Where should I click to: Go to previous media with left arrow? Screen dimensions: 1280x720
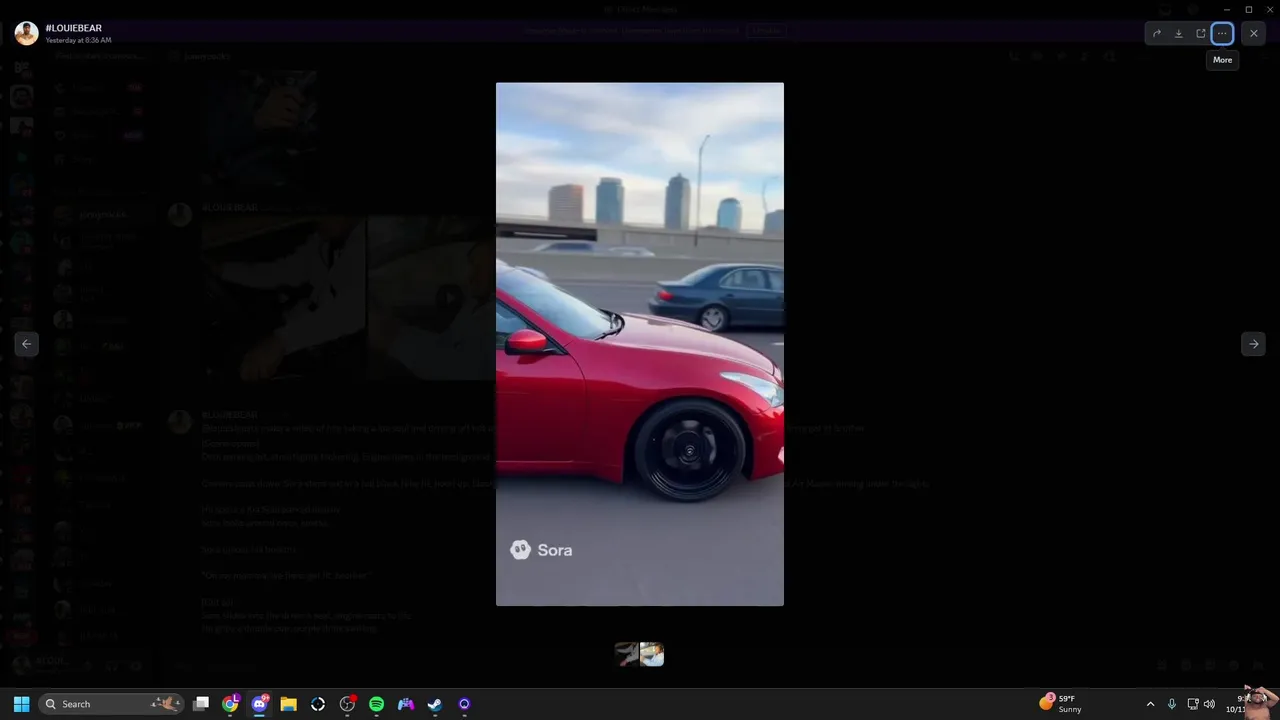click(x=27, y=344)
